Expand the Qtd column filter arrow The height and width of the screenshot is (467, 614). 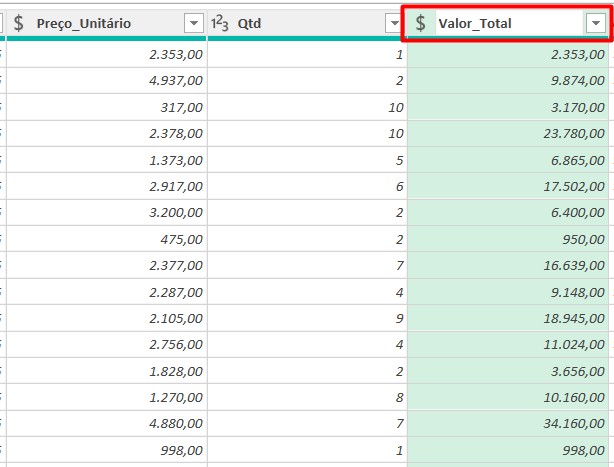(x=394, y=23)
